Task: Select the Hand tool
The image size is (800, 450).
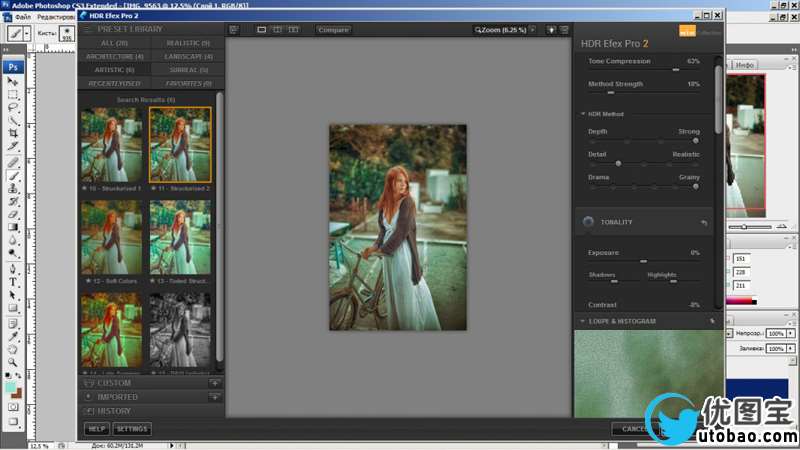Action: pyautogui.click(x=13, y=349)
